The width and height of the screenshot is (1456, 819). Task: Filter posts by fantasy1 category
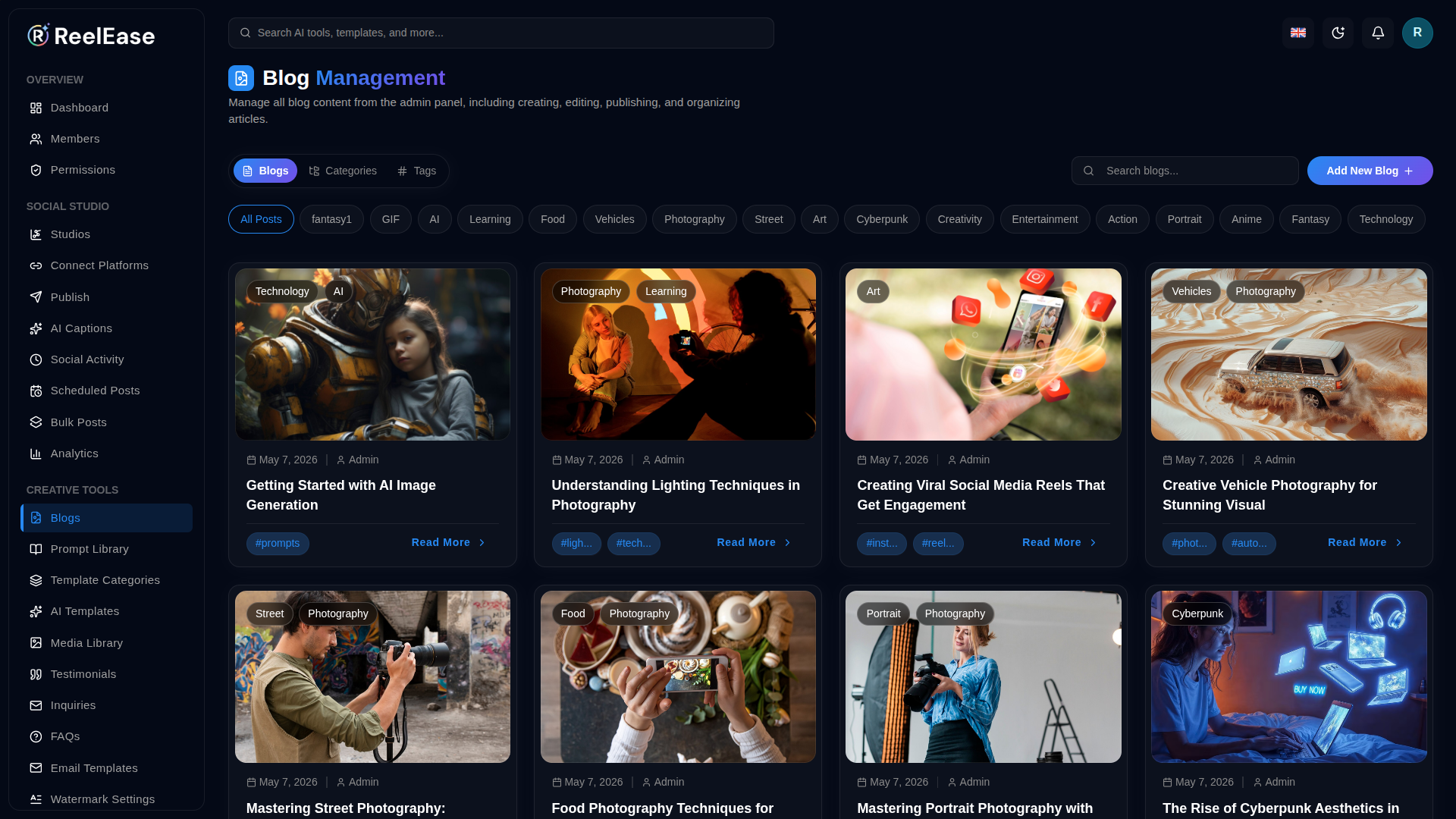[331, 219]
